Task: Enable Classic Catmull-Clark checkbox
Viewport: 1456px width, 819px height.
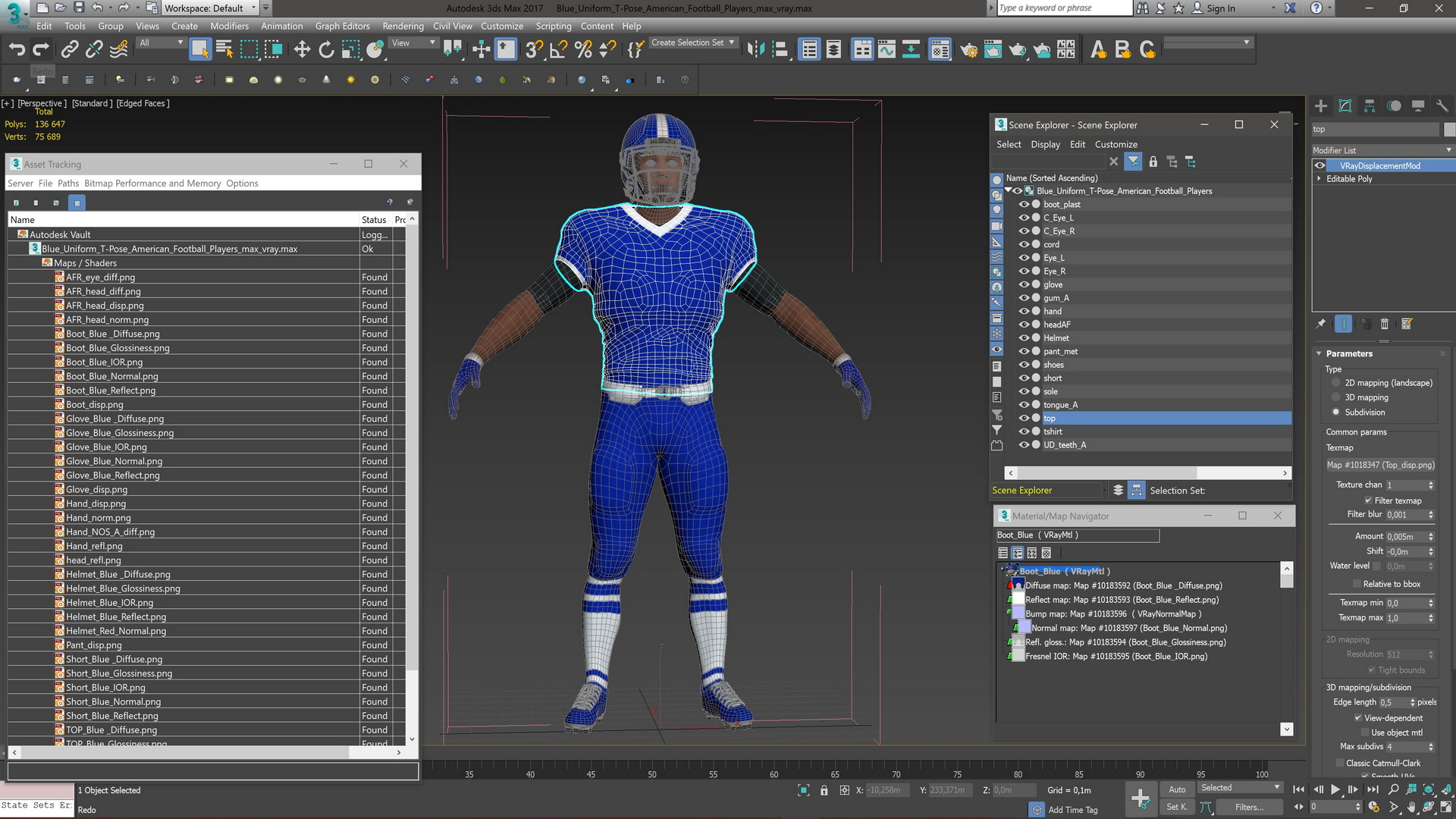Action: pos(1340,764)
